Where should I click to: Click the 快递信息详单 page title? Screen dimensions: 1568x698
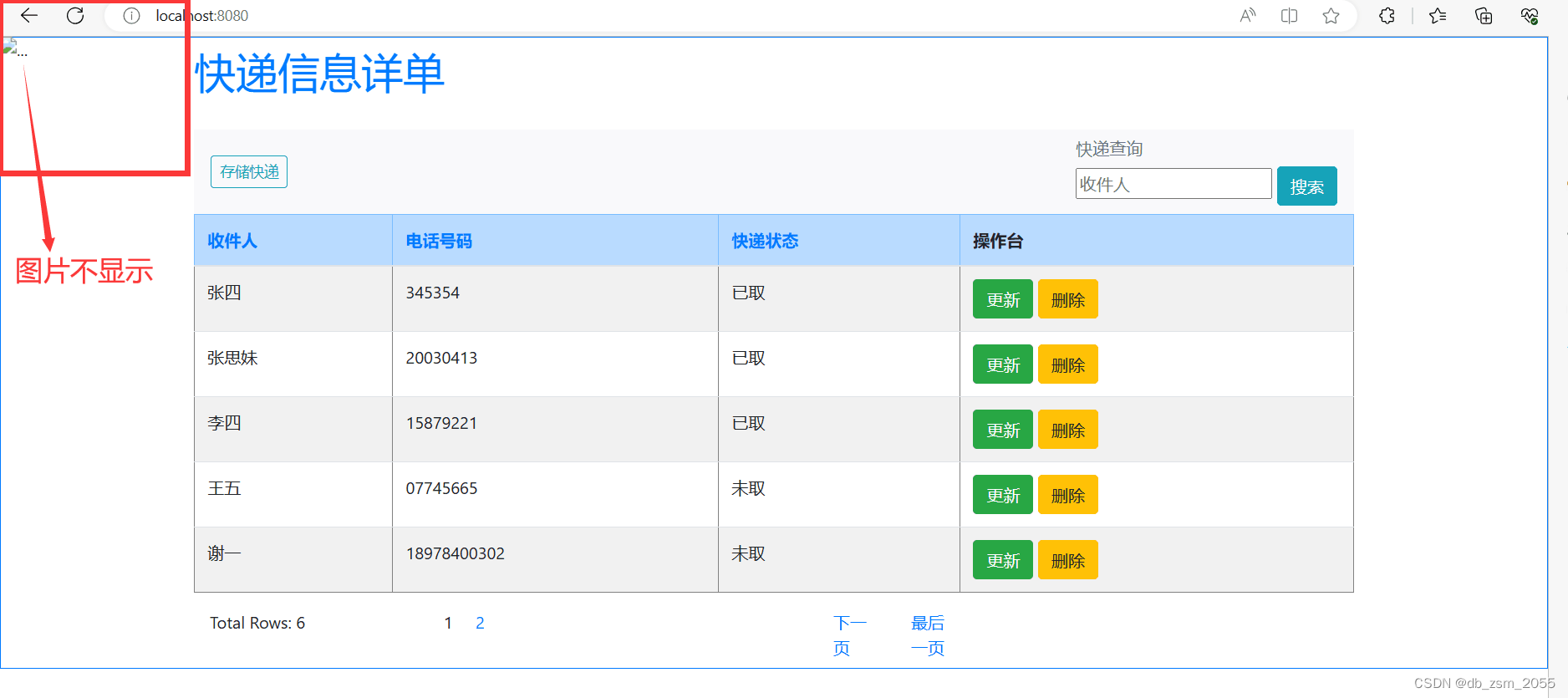click(x=319, y=74)
